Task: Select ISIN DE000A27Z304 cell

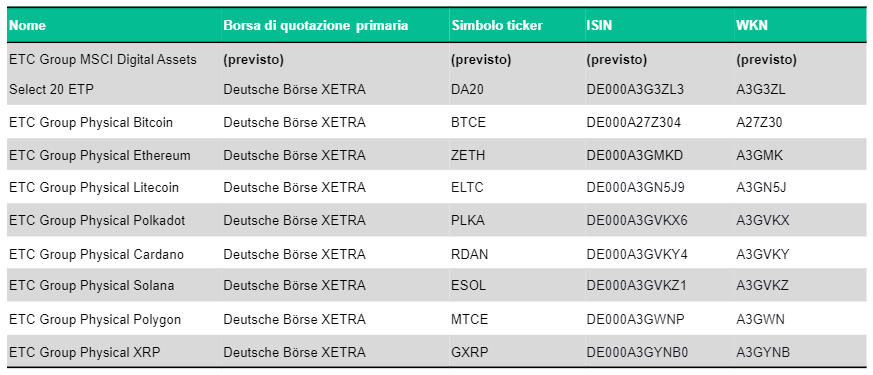Action: pos(634,122)
